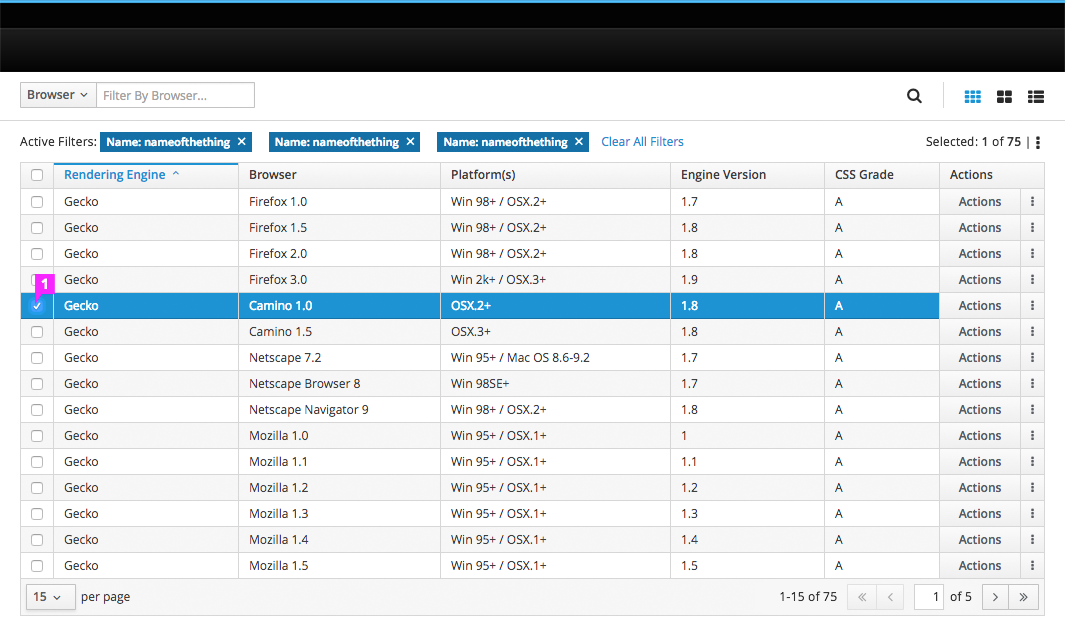The height and width of the screenshot is (634, 1065).
Task: Click Actions button for Camino 1.0
Action: point(980,306)
